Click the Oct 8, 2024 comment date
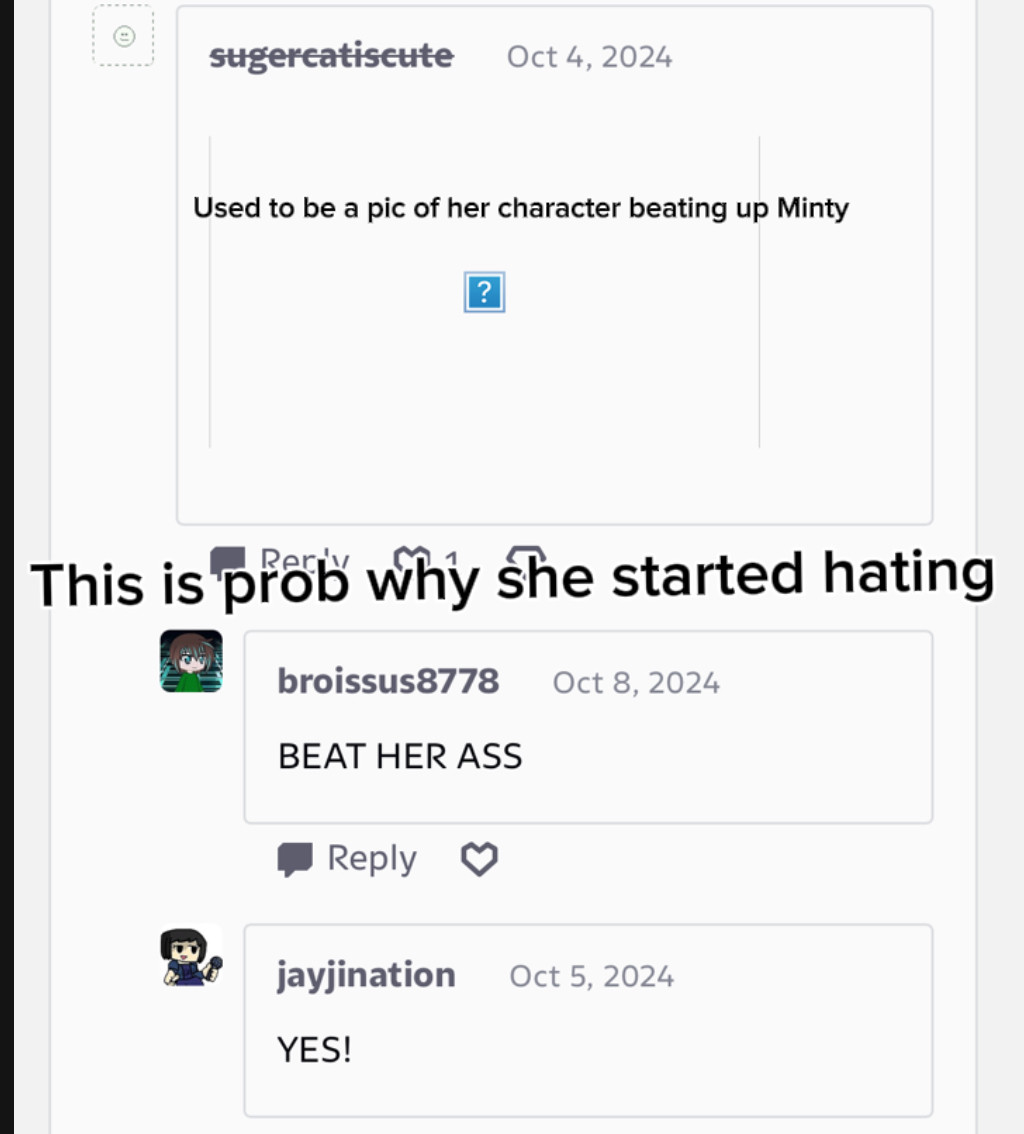The width and height of the screenshot is (1024, 1134). point(636,683)
